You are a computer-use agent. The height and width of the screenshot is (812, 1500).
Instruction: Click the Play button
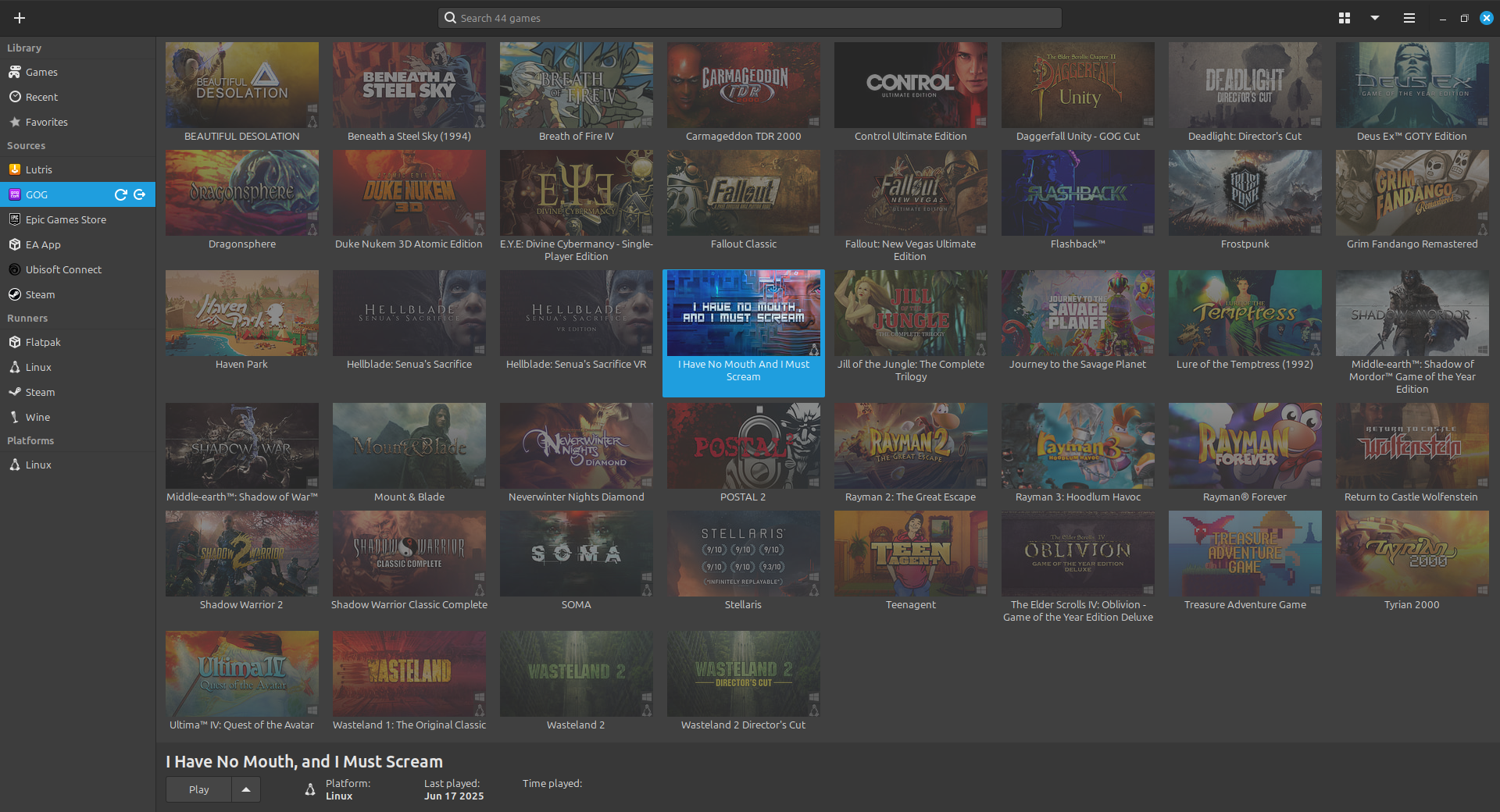click(198, 789)
